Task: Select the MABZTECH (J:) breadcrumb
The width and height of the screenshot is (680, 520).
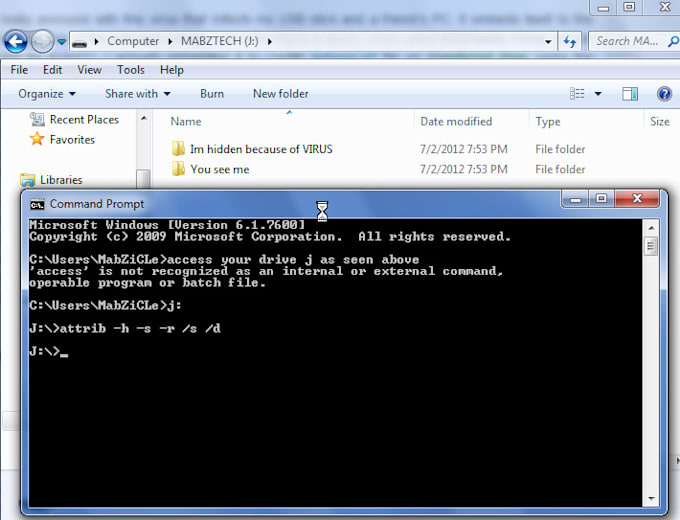Action: (x=219, y=41)
